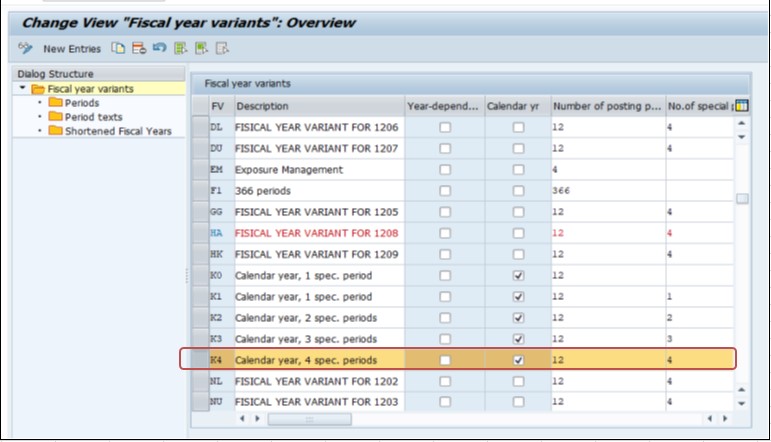Click the posting periods value 366
The width and height of the screenshot is (771, 442).
[561, 191]
